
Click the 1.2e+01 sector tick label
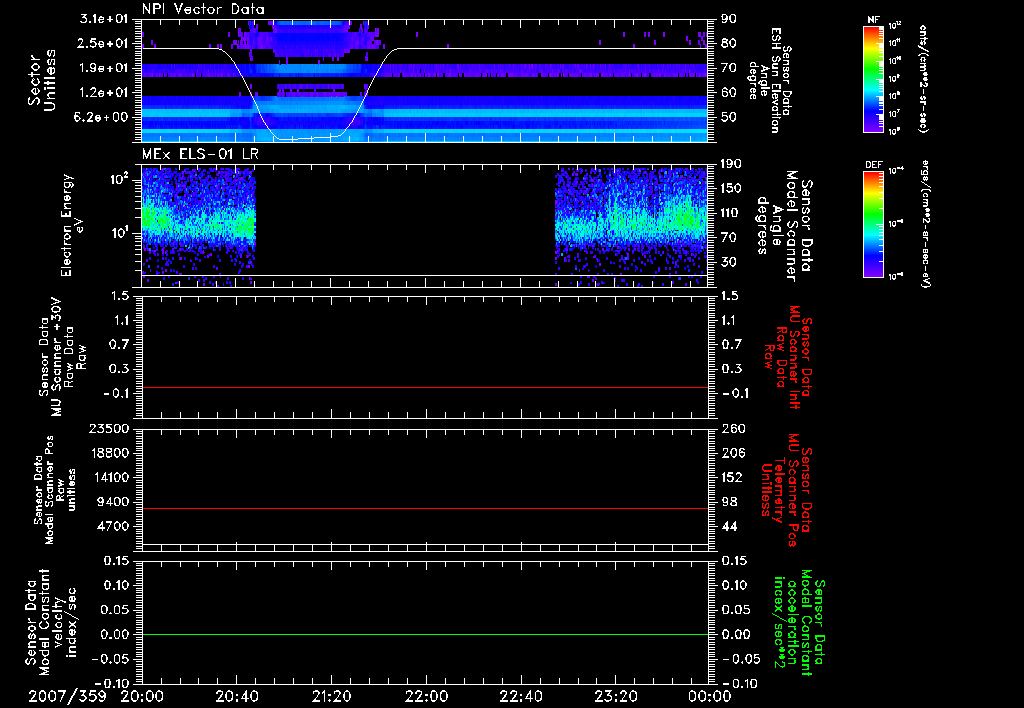104,93
